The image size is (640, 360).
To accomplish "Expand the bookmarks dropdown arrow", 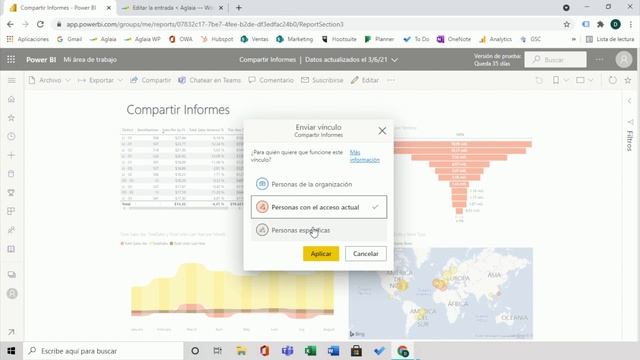I will point(566,80).
